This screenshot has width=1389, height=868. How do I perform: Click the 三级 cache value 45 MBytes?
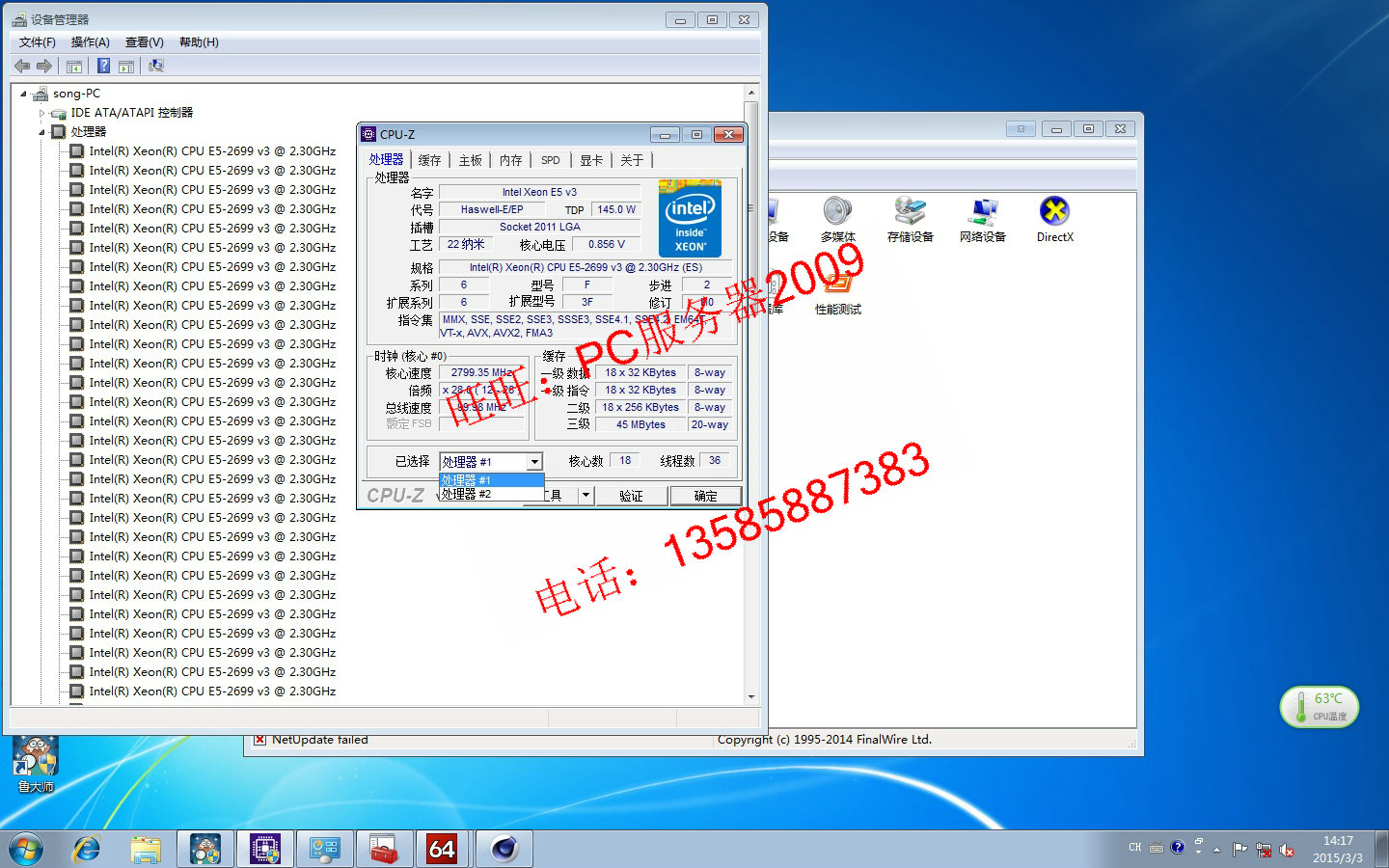coord(640,424)
